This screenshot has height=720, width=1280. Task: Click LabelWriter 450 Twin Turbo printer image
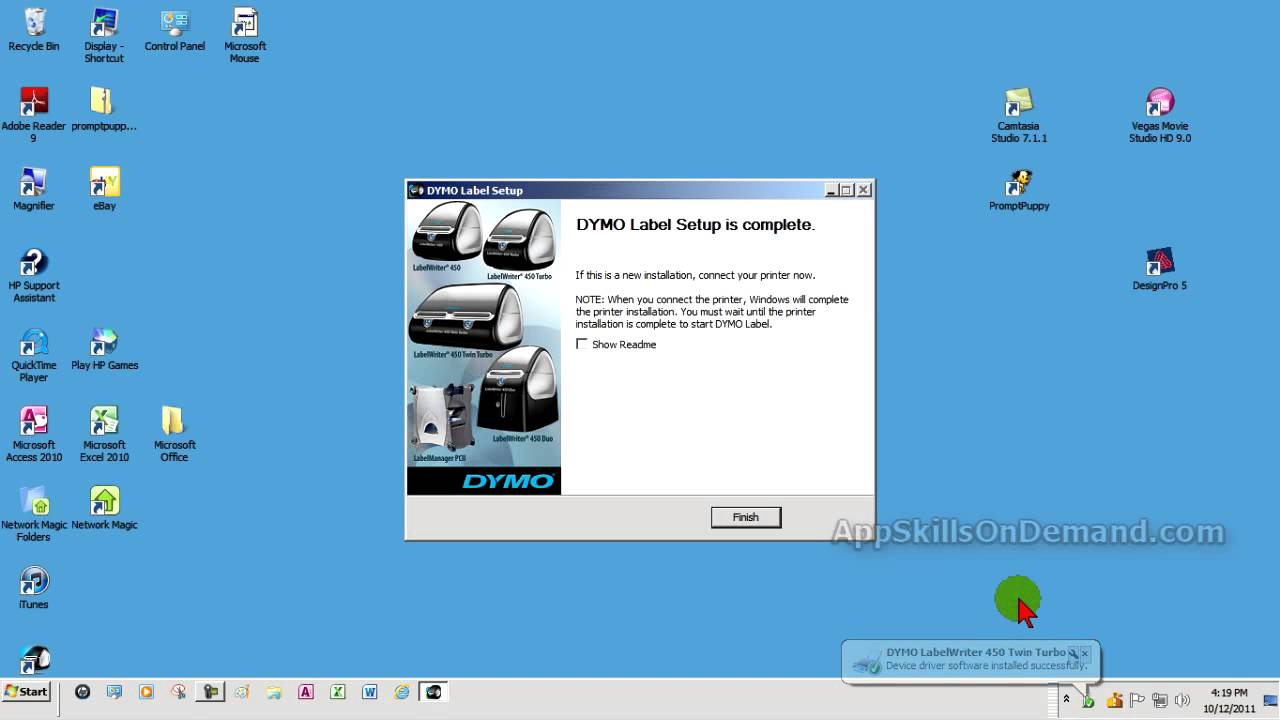[466, 318]
